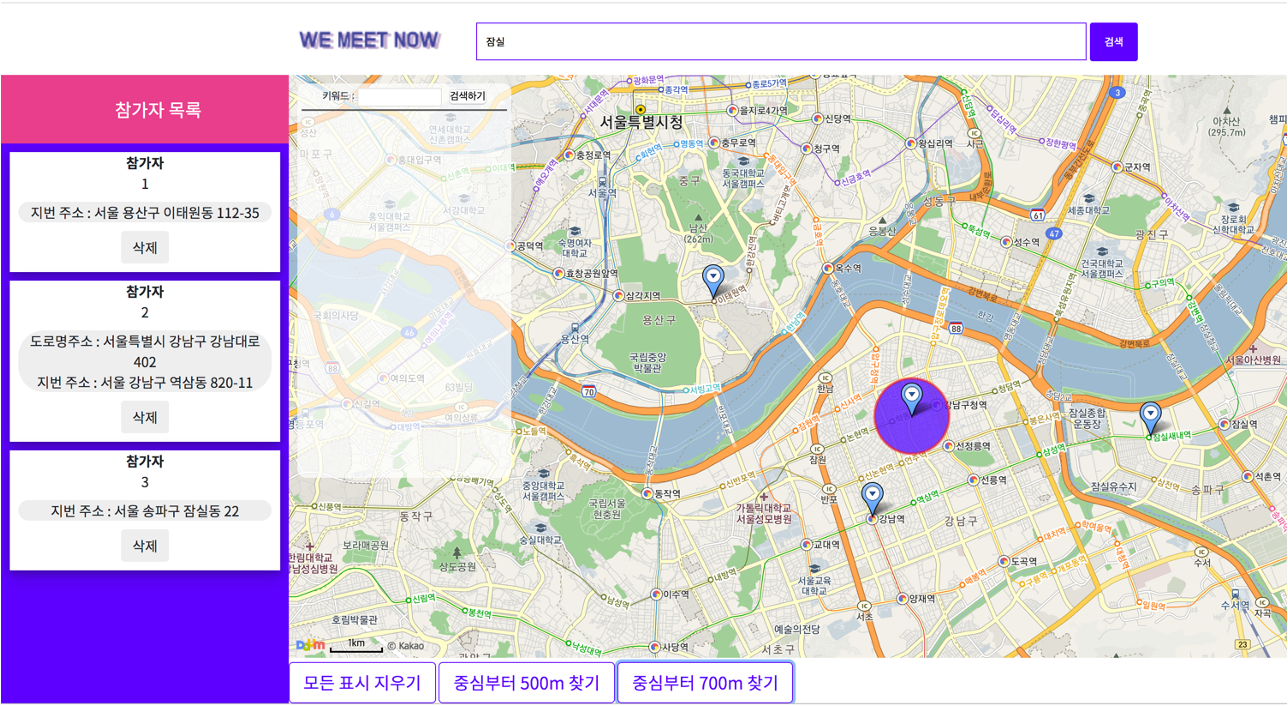Viewport: 1288px width, 706px height.
Task: Click 동작역 station icon on map
Action: click(x=647, y=494)
